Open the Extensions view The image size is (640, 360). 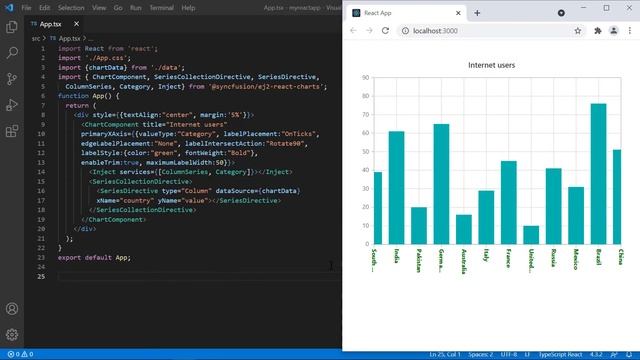tap(12, 131)
